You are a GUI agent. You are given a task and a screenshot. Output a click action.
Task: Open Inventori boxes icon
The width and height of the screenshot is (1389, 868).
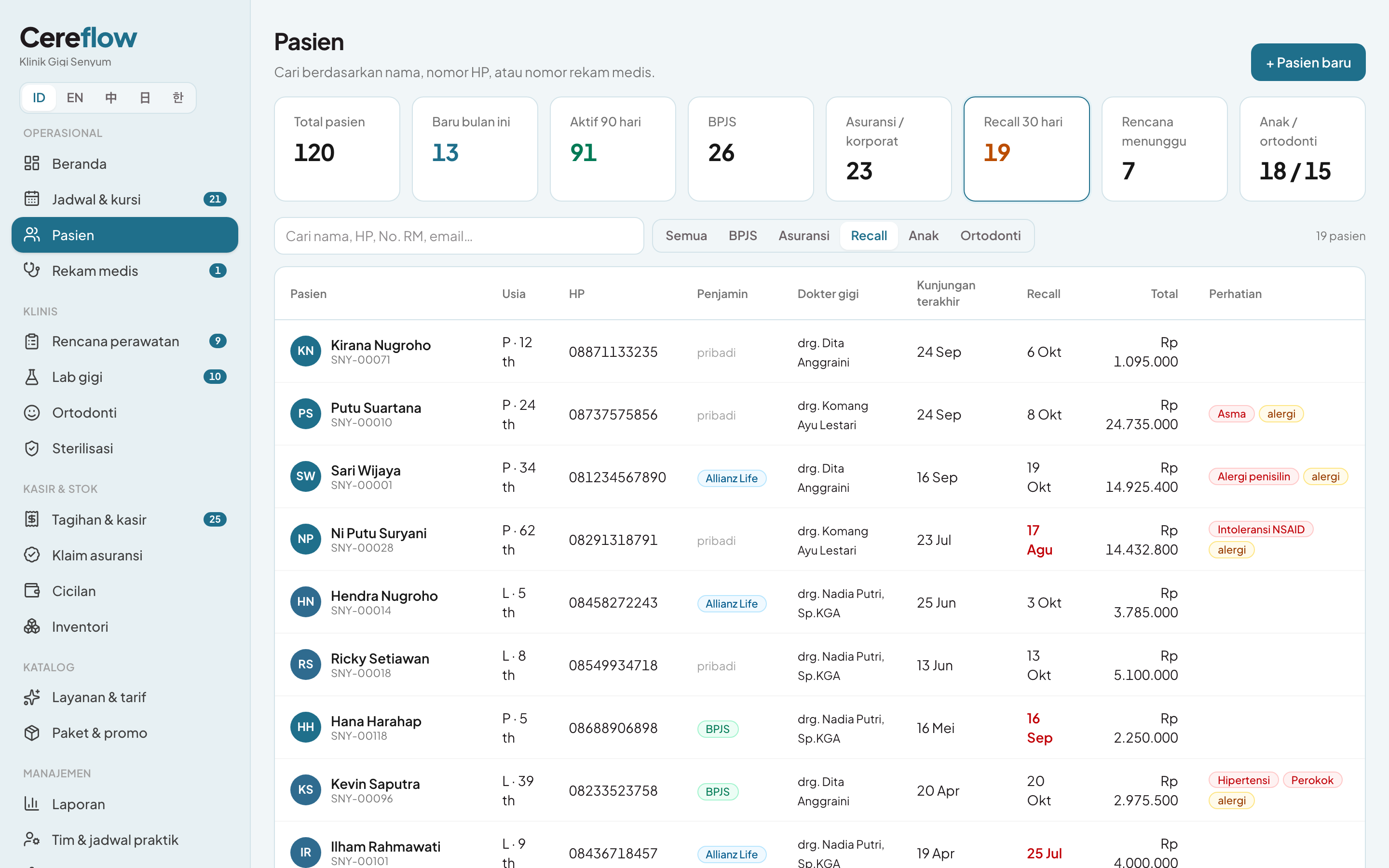tap(31, 626)
